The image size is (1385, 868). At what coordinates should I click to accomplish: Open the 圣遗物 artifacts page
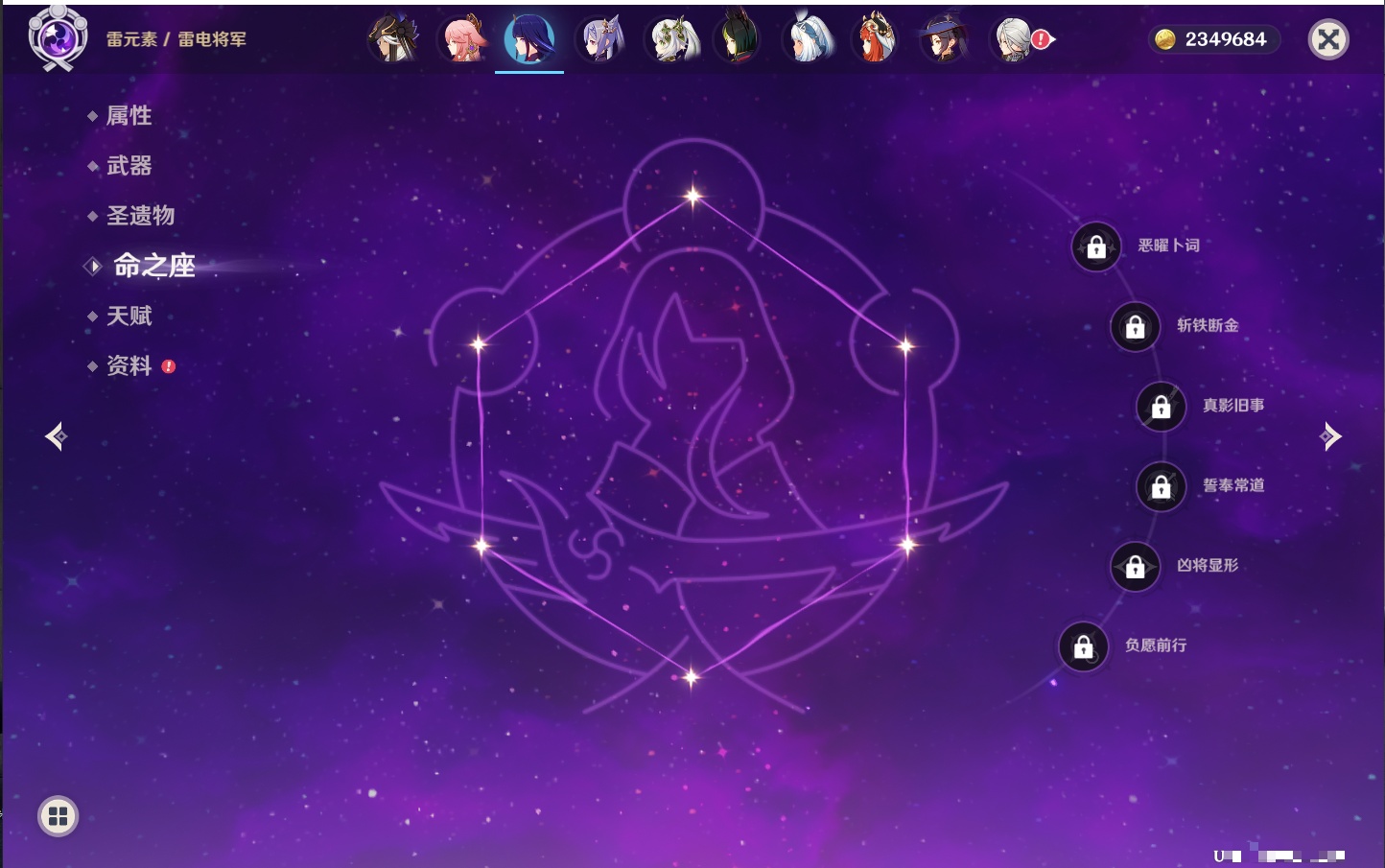click(140, 216)
